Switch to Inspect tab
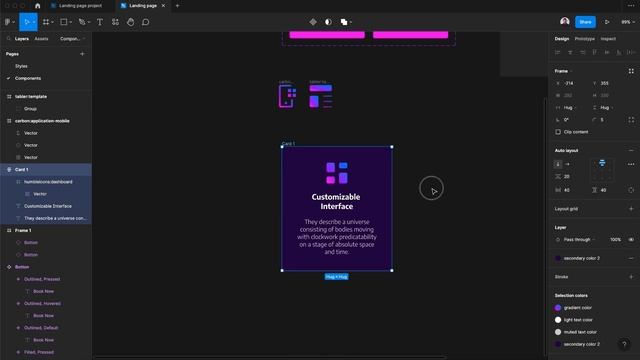Image resolution: width=640 pixels, height=360 pixels. pos(608,39)
